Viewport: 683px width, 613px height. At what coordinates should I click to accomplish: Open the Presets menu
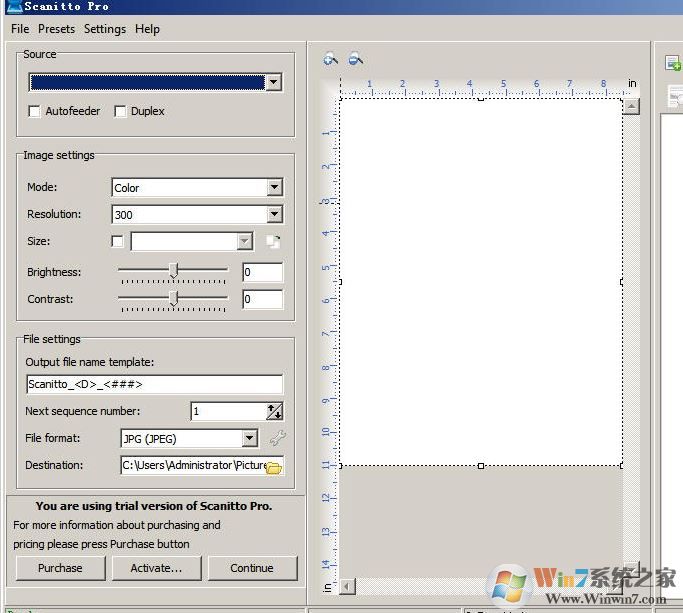56,29
